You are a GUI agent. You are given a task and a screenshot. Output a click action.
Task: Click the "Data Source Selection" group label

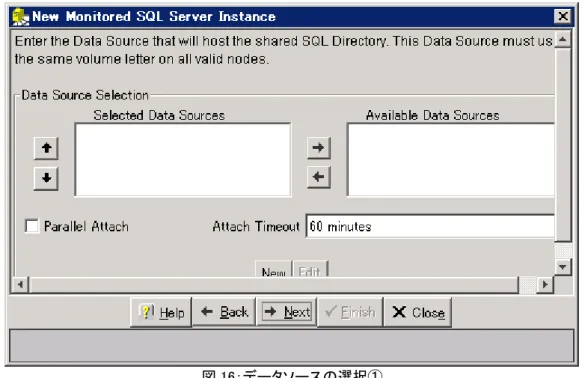(x=85, y=95)
